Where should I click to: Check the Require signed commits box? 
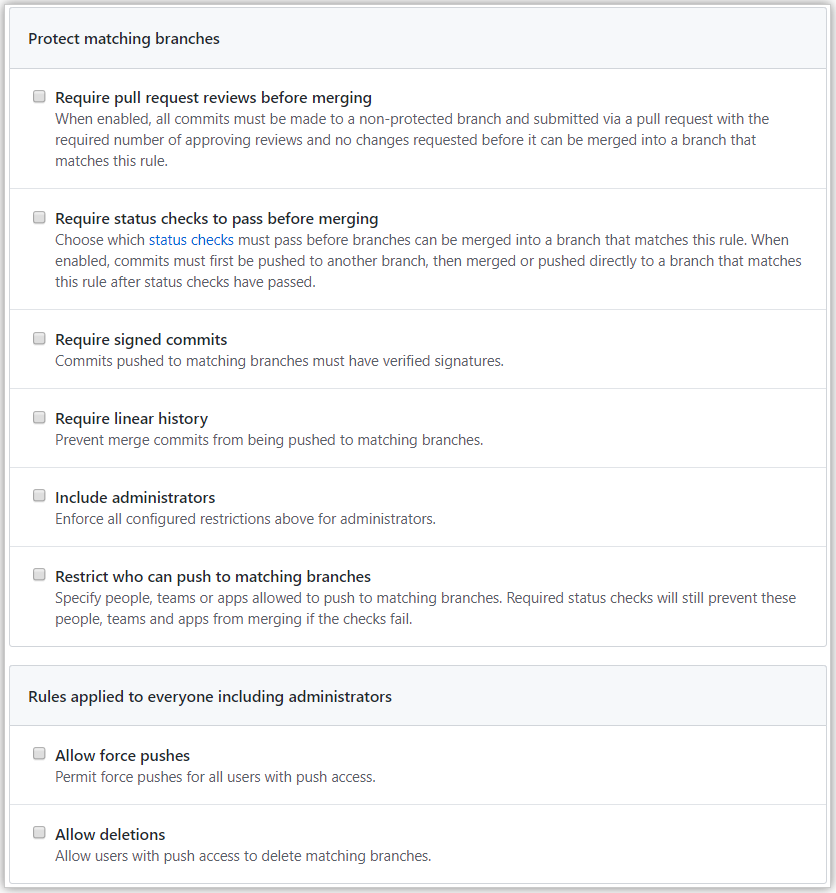coord(39,339)
